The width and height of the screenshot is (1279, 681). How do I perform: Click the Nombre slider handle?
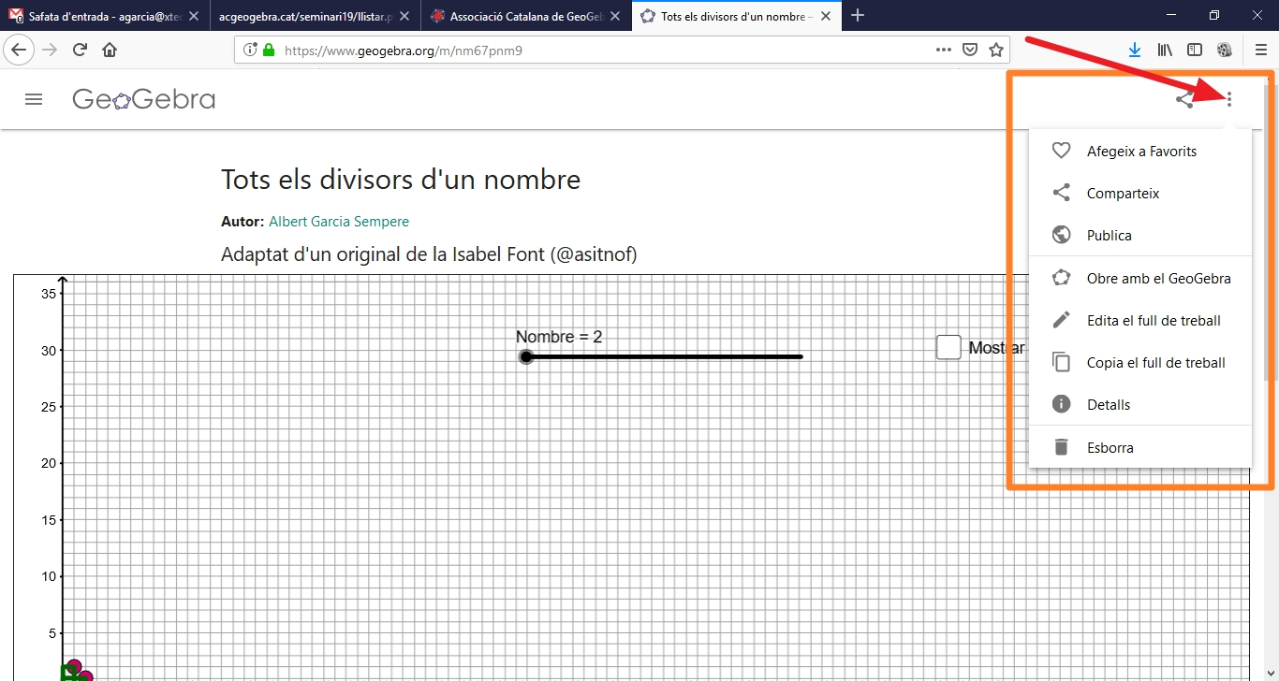pos(526,357)
